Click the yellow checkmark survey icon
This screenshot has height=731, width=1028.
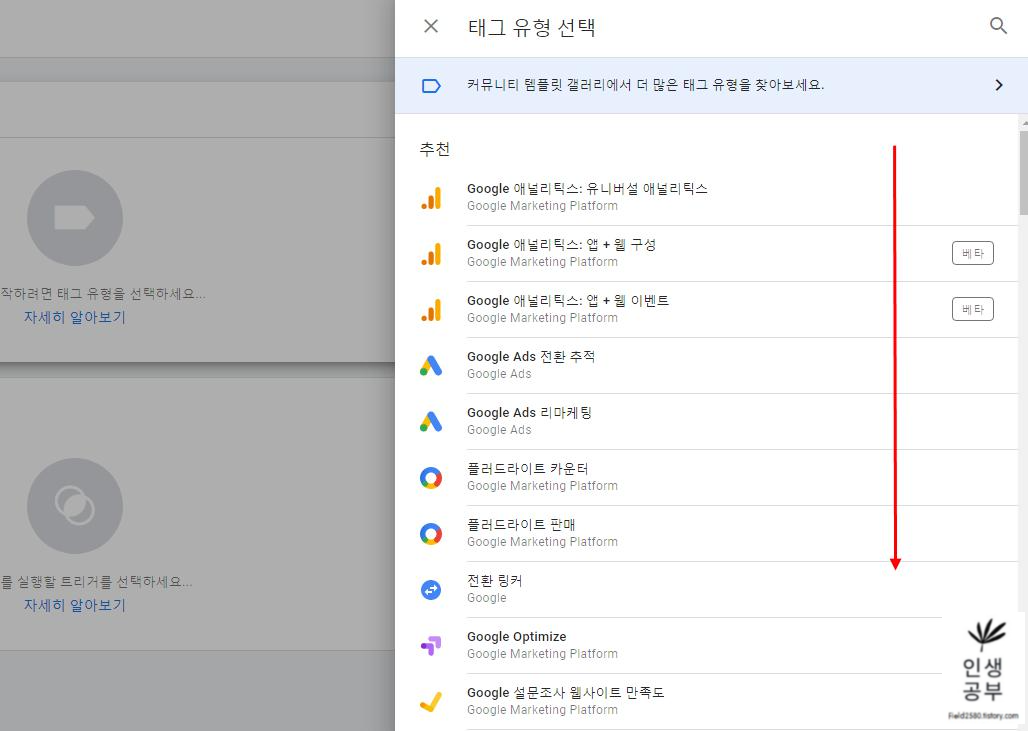pyautogui.click(x=431, y=702)
